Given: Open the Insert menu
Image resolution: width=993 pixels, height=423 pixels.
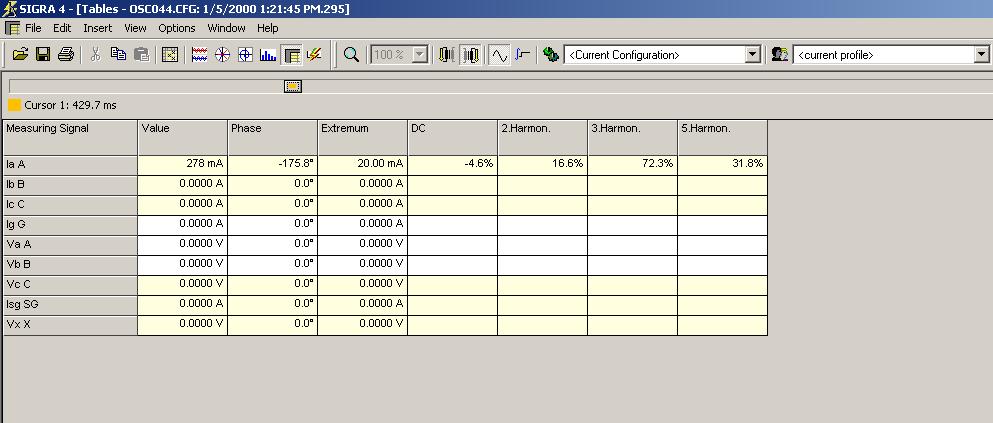Looking at the screenshot, I should pos(98,28).
